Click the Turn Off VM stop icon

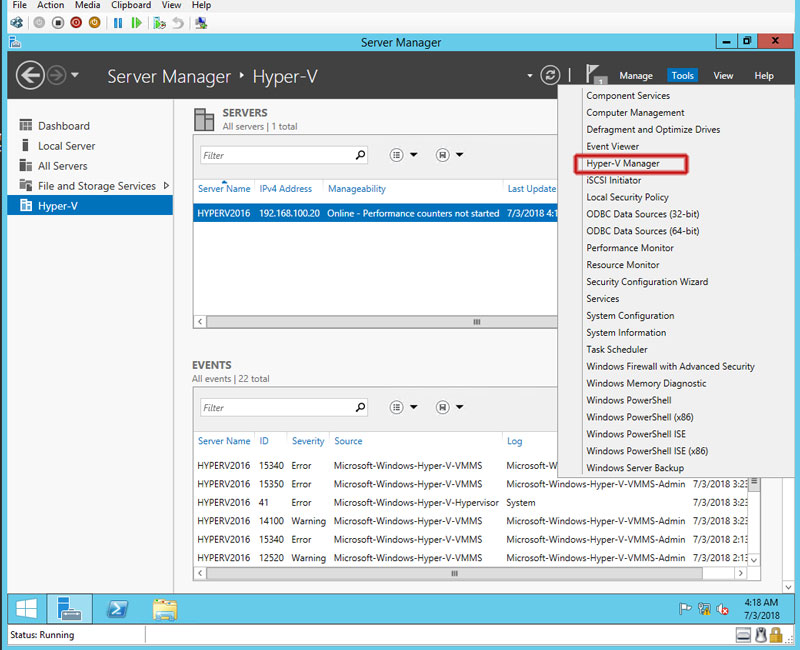point(58,23)
